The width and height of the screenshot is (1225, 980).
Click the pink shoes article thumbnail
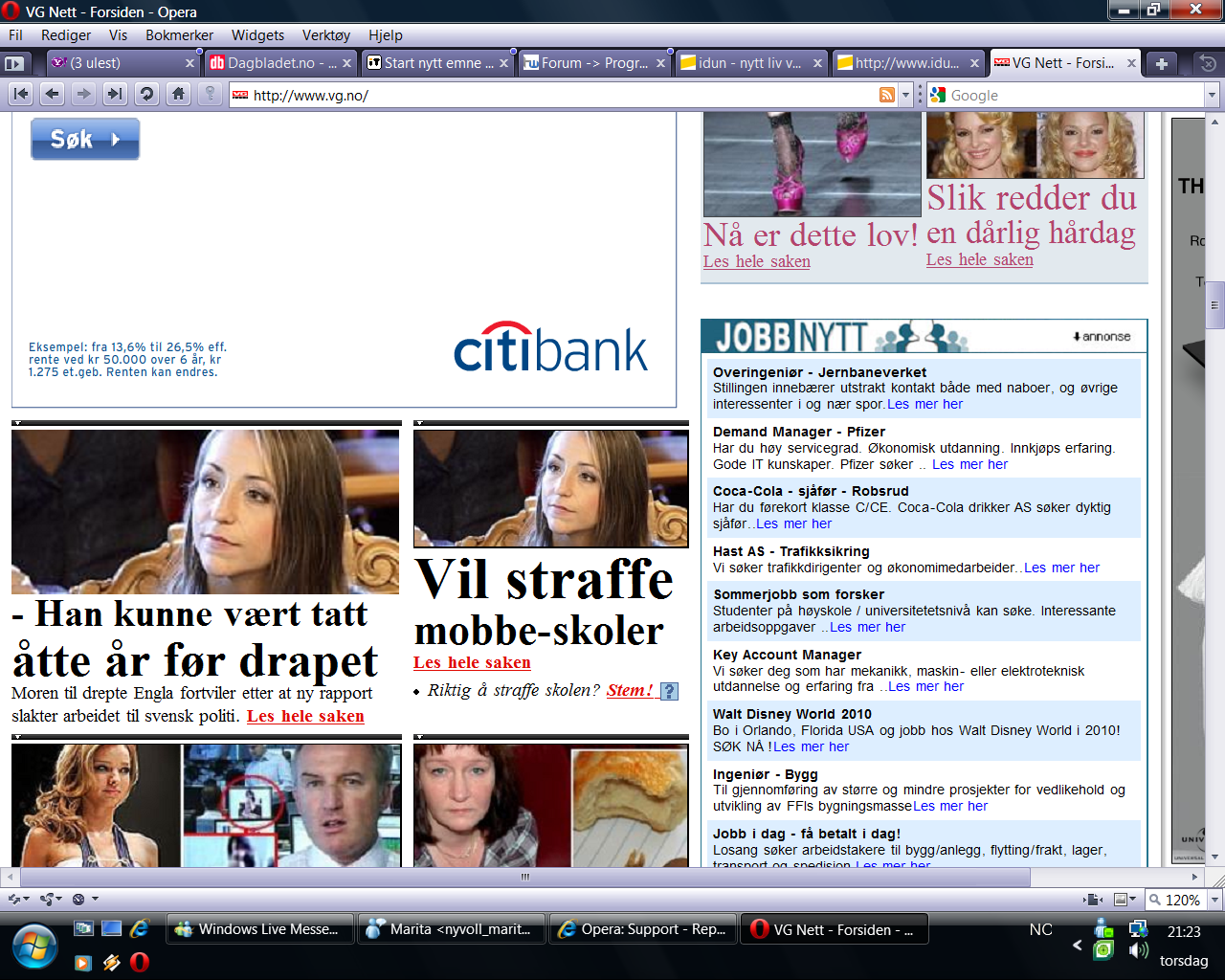(x=812, y=164)
